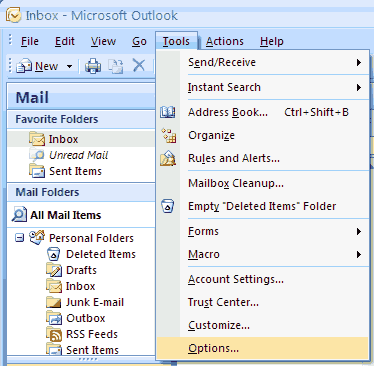Open the Go menu
Viewport: 374px width, 366px height.
point(139,41)
